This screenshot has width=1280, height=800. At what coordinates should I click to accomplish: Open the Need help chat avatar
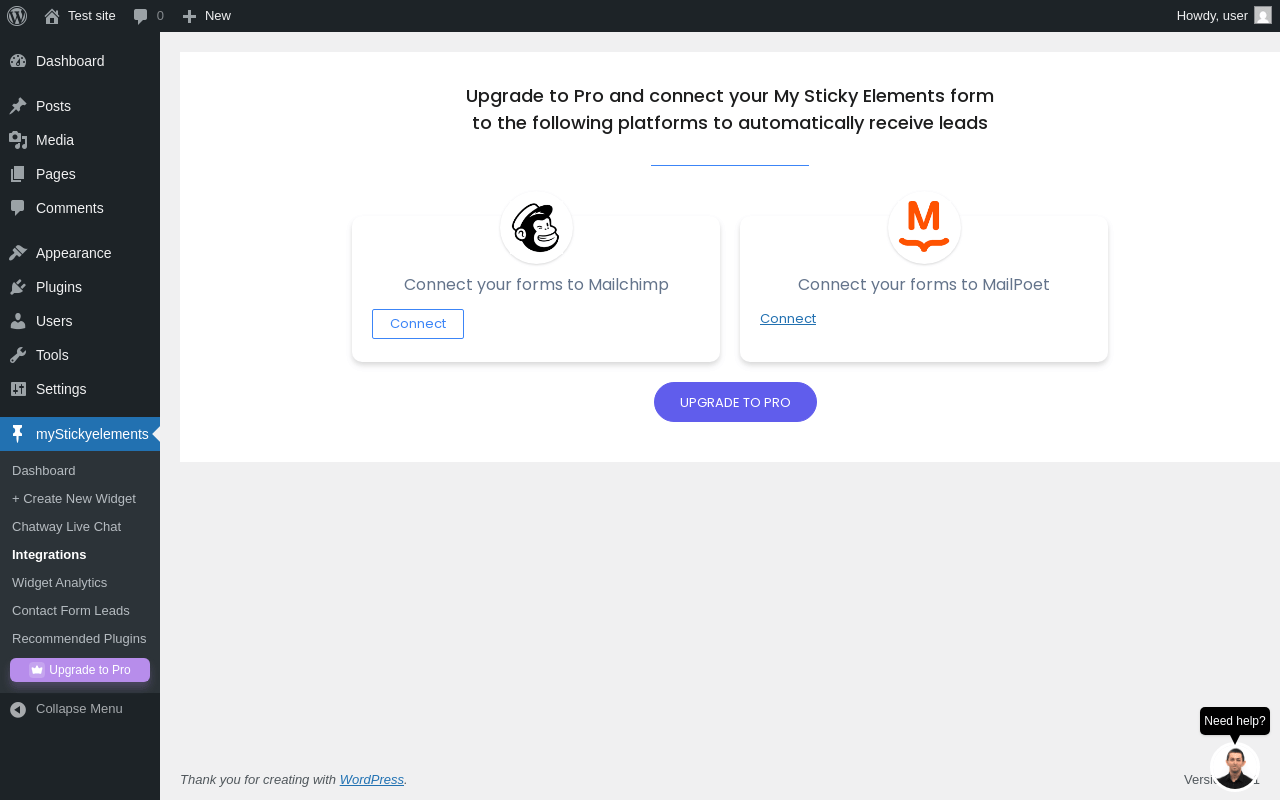point(1234,766)
